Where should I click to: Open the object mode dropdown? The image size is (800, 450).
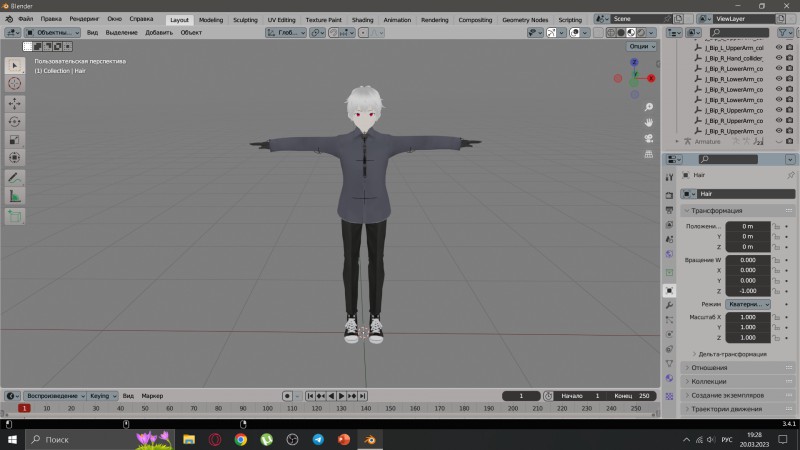[x=53, y=33]
